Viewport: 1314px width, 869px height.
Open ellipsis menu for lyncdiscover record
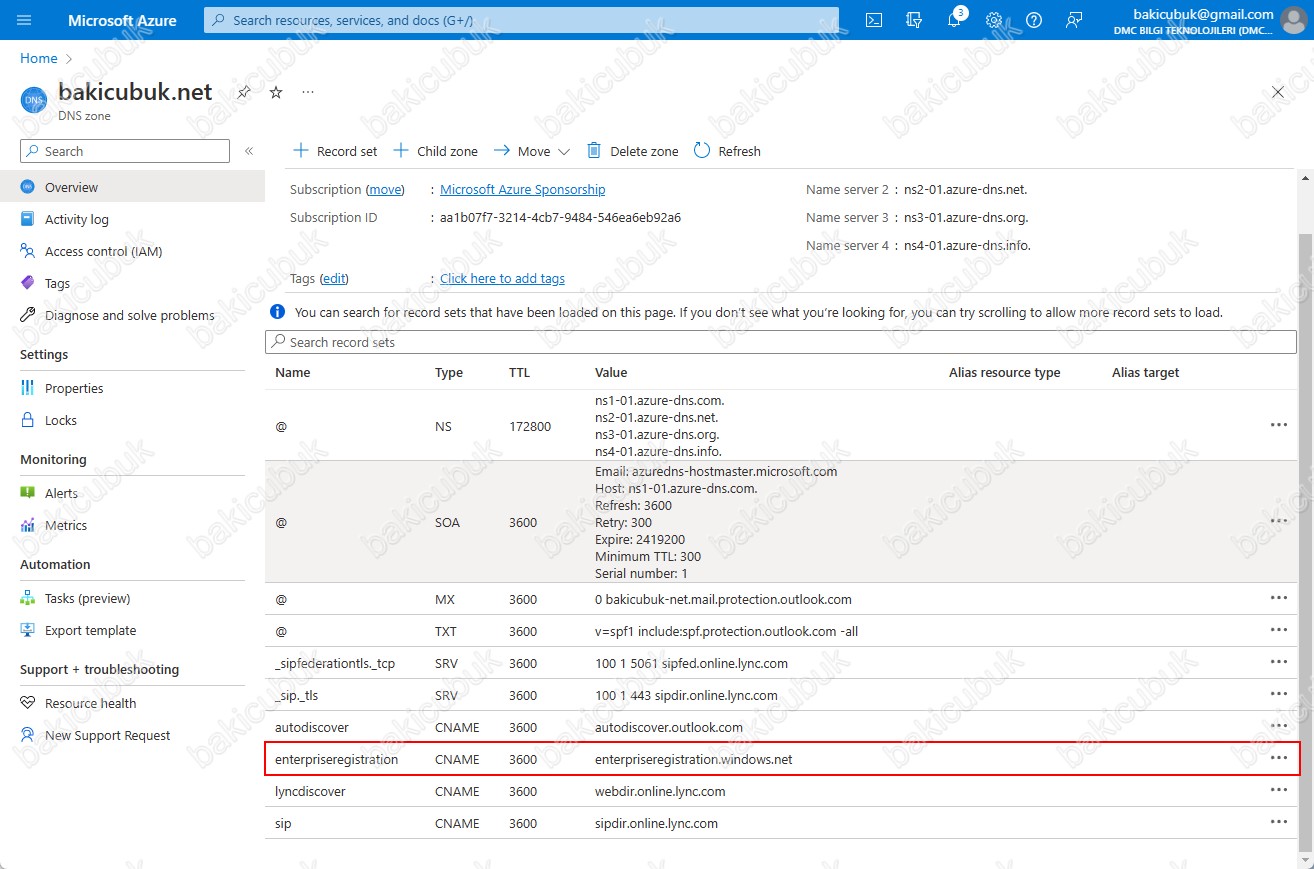pyautogui.click(x=1278, y=790)
